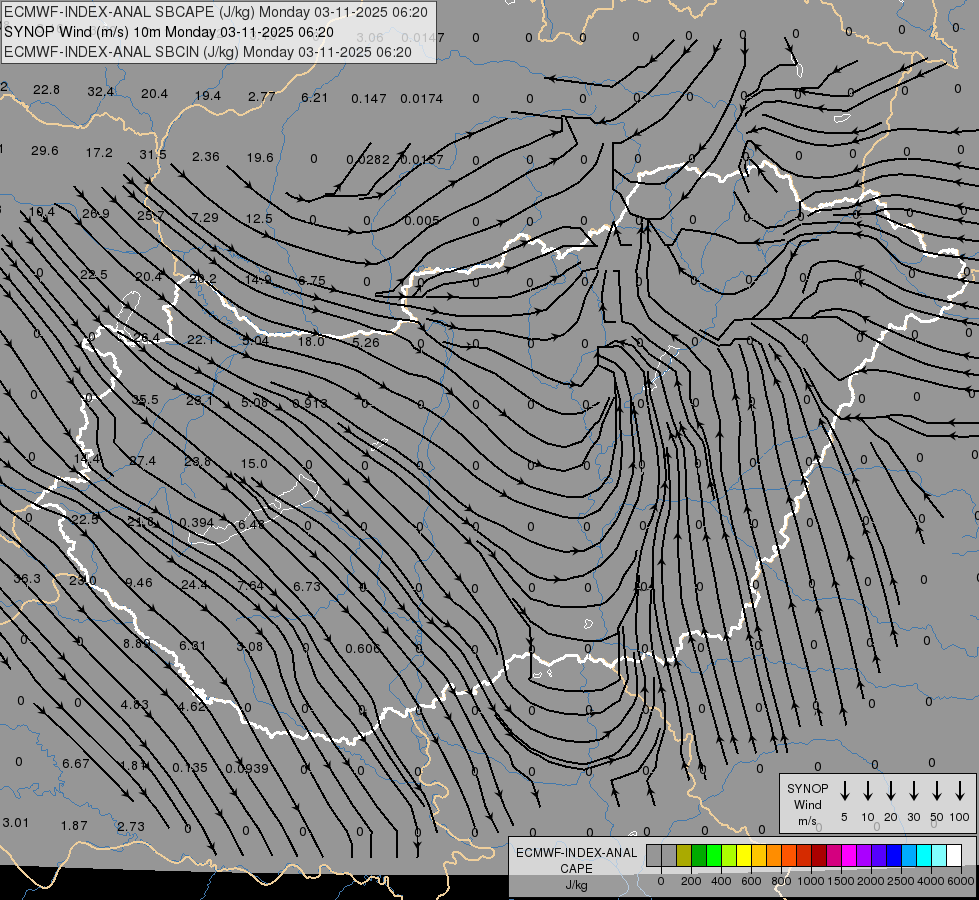
Task: Click the 15.0 value on the map
Action: coord(254,463)
